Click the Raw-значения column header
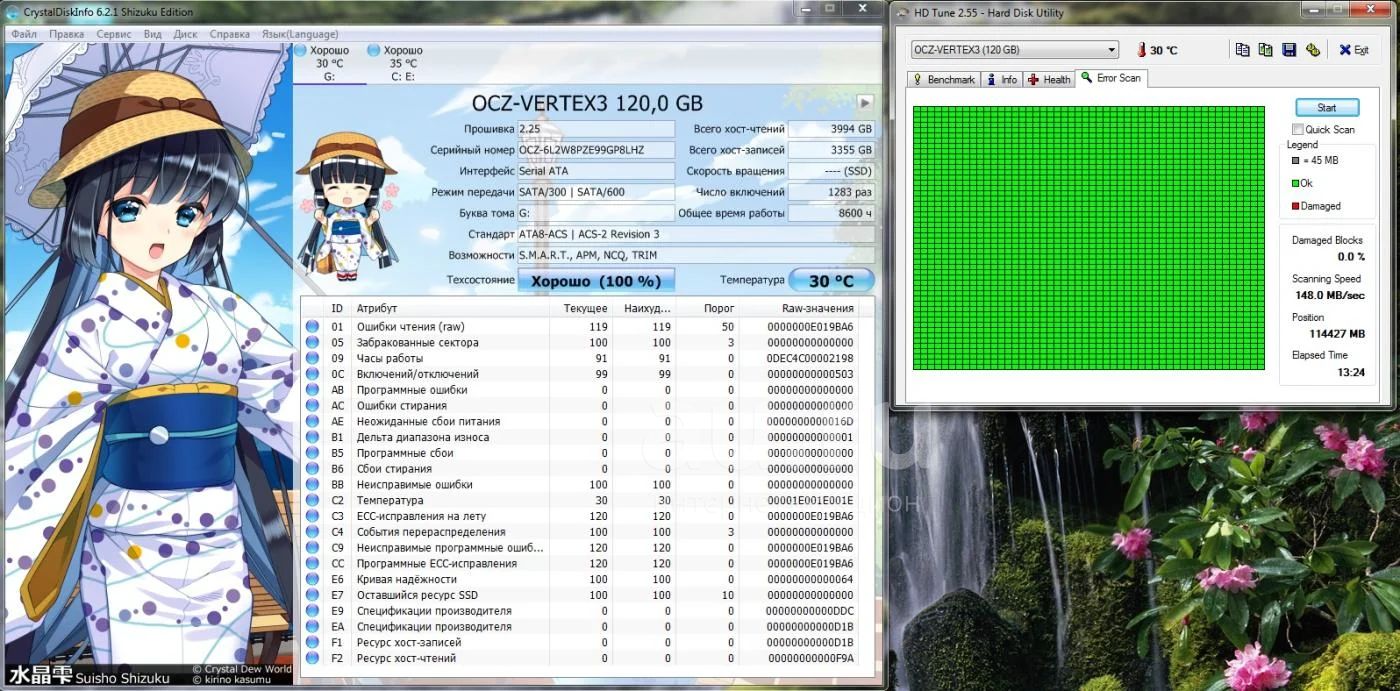The image size is (1400, 691). coord(799,308)
